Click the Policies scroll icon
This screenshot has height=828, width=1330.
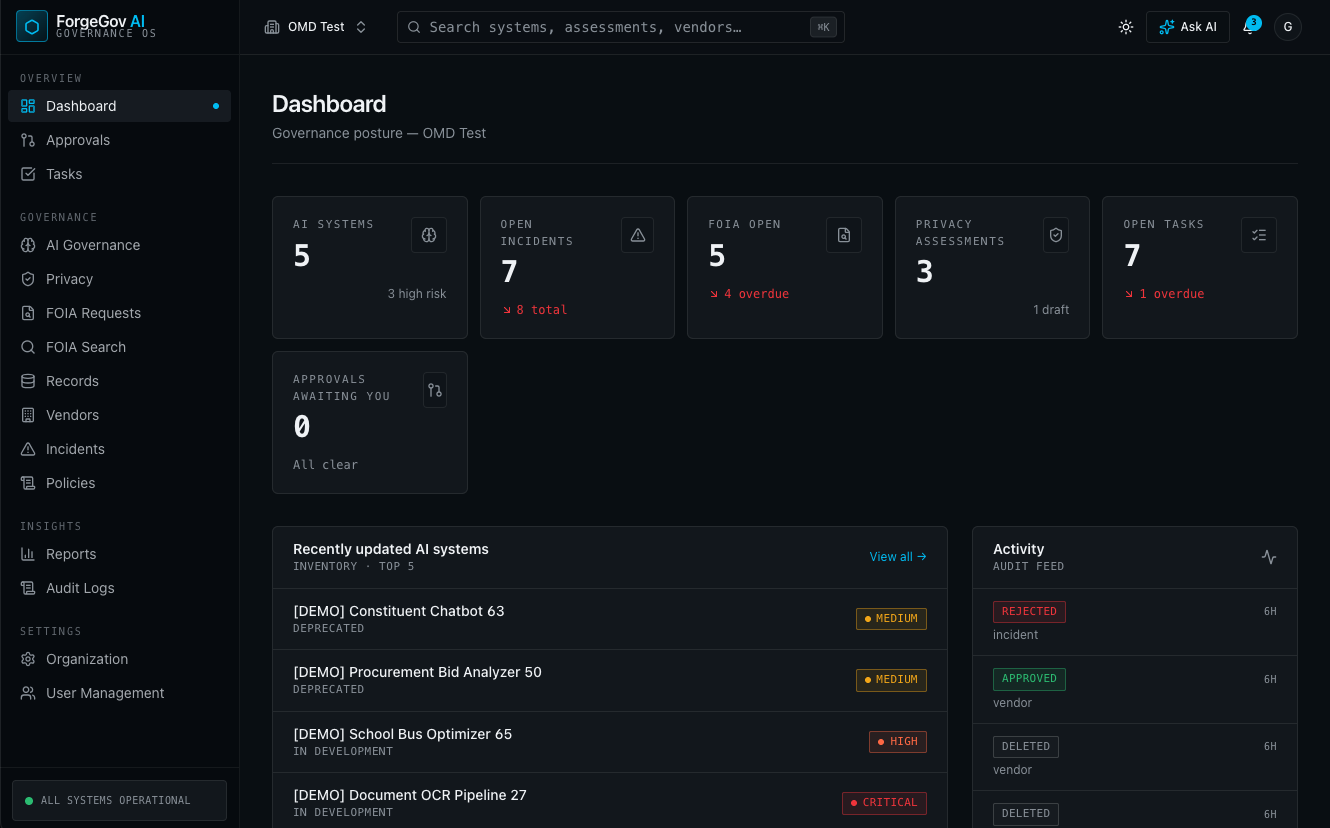coord(28,483)
